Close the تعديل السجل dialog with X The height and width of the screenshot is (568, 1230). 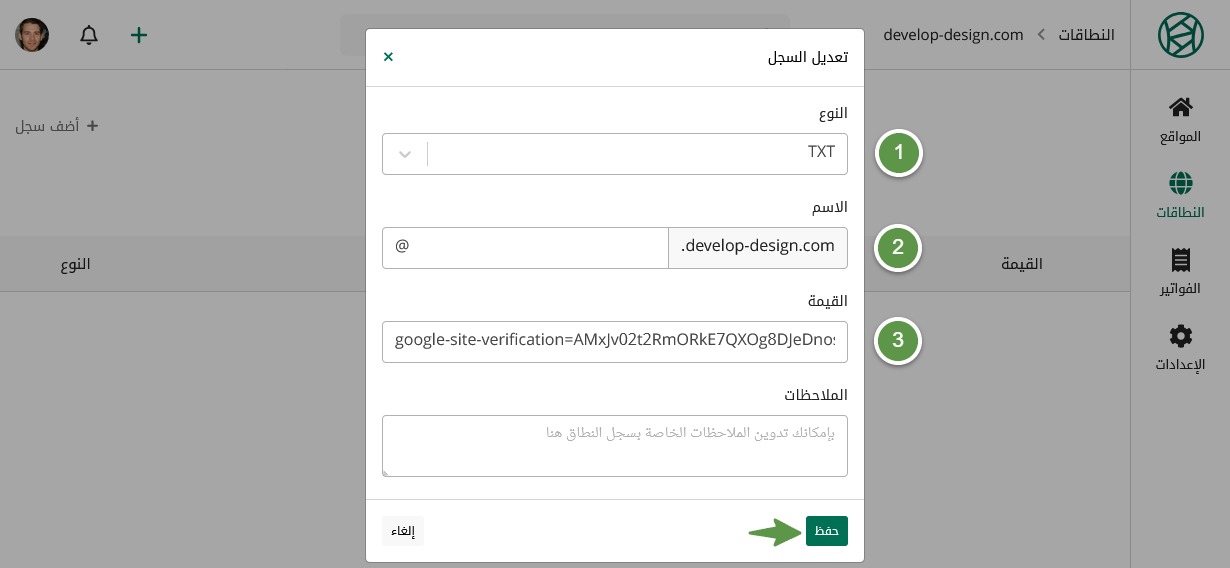coord(388,57)
